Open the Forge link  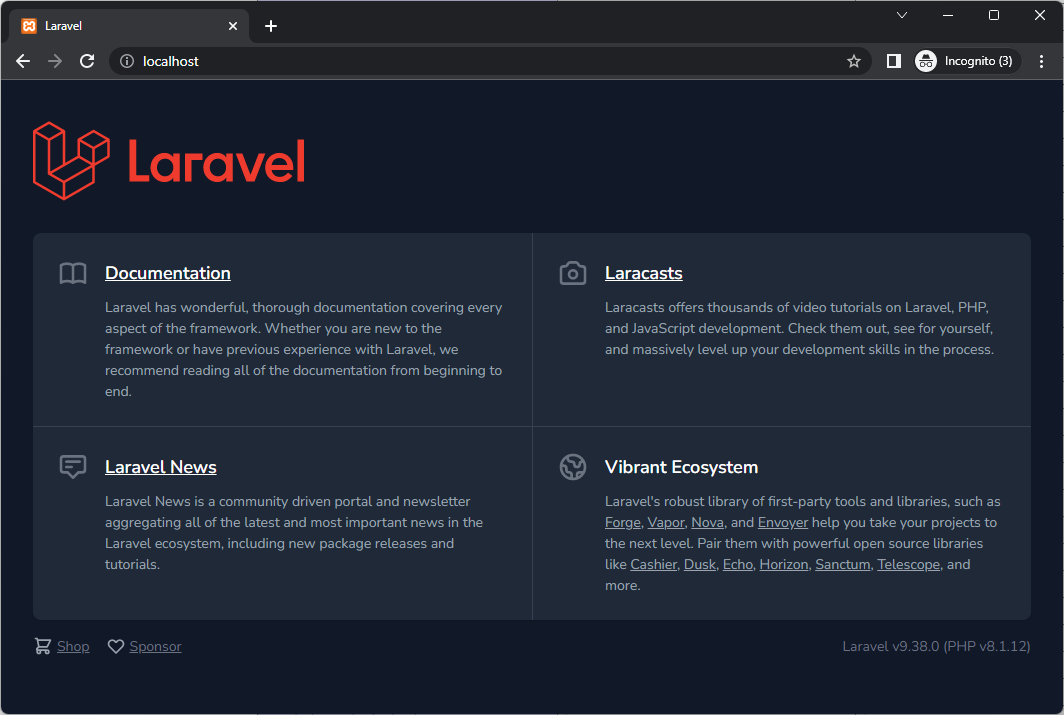tap(623, 522)
